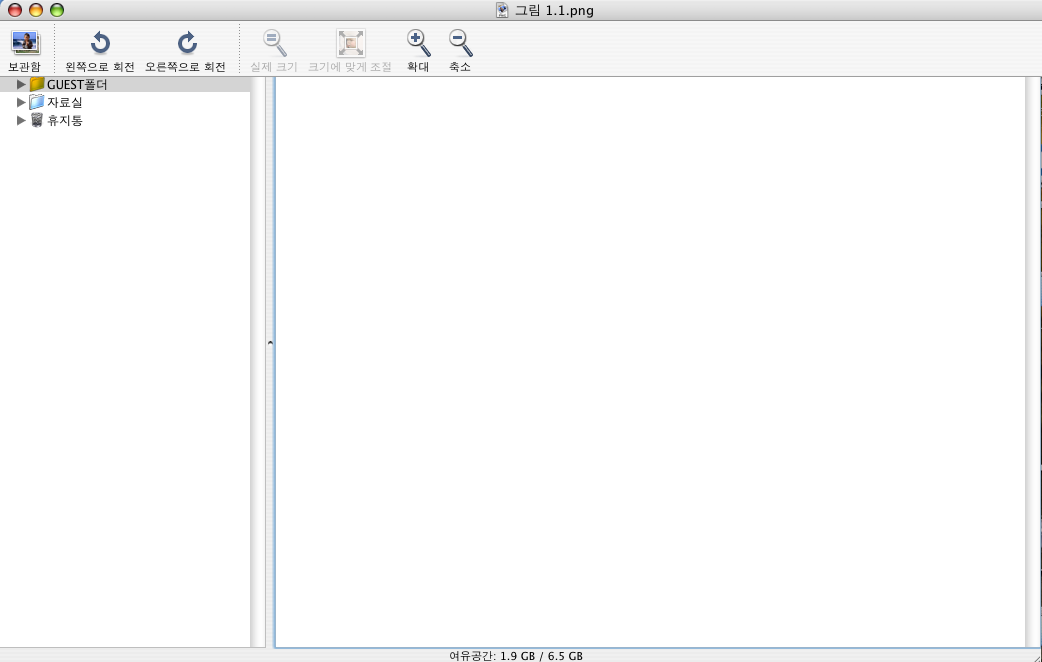Expand the GUEST폴더 disclosure triangle

coord(21,84)
